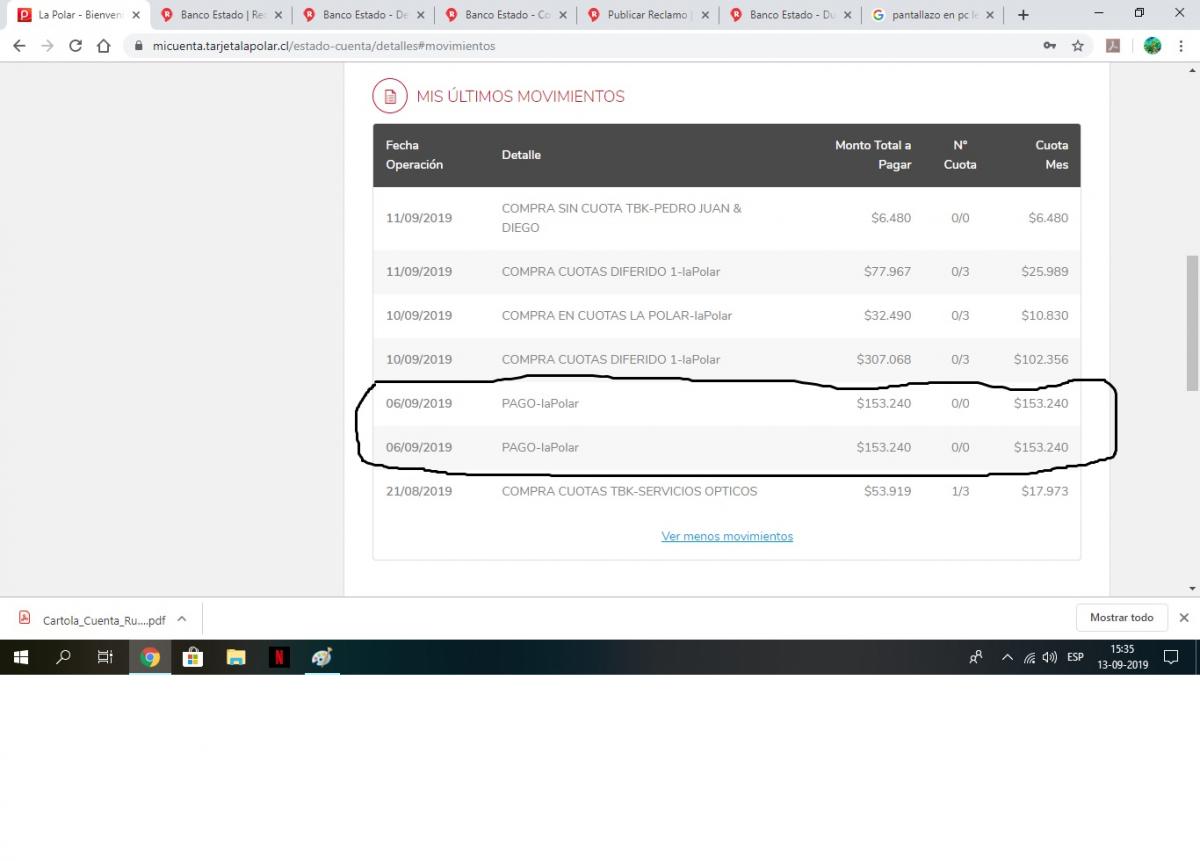Click the $307.068 amount cell
Viewport: 1200px width, 861px height.
[x=884, y=359]
